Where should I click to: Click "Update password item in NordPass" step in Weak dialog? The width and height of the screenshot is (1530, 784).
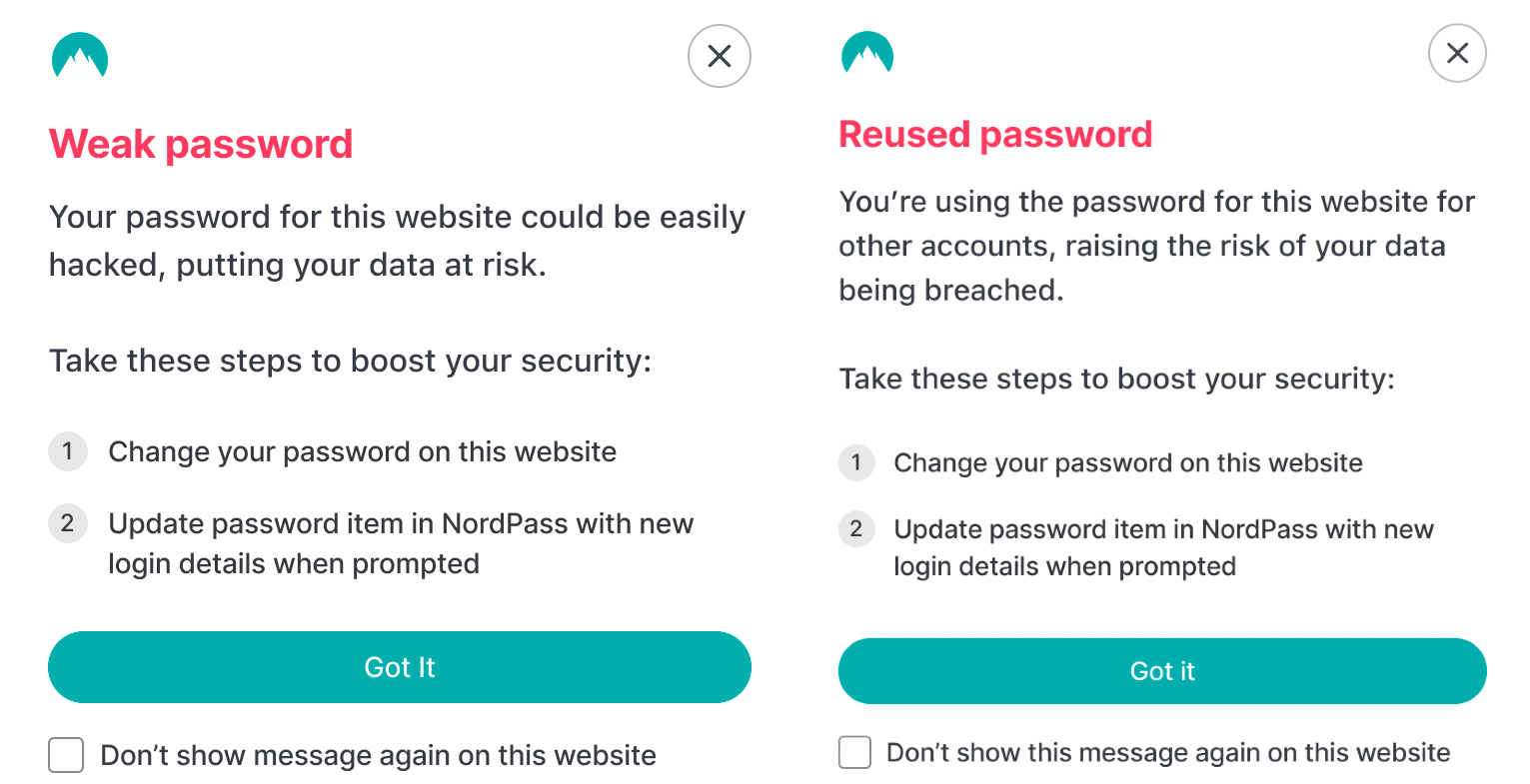(x=400, y=543)
